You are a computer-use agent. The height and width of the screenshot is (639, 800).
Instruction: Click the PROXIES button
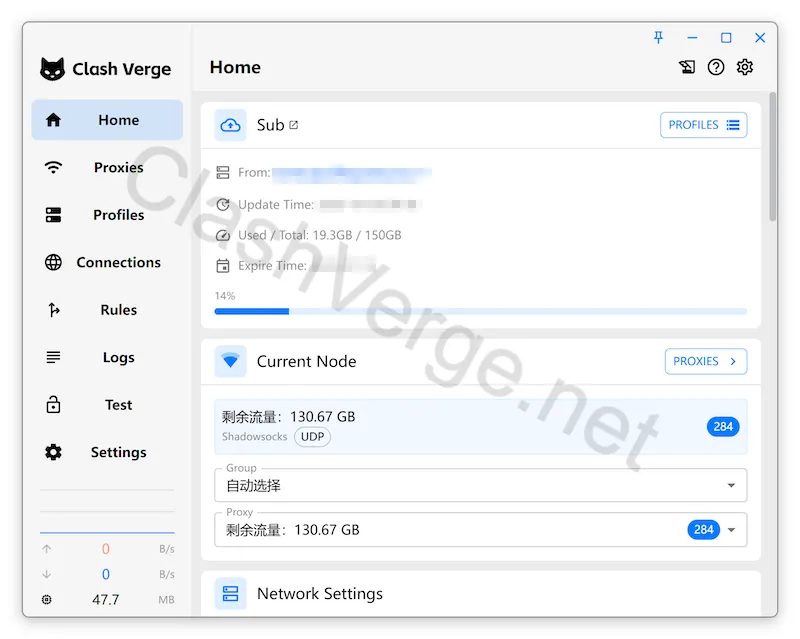[706, 361]
